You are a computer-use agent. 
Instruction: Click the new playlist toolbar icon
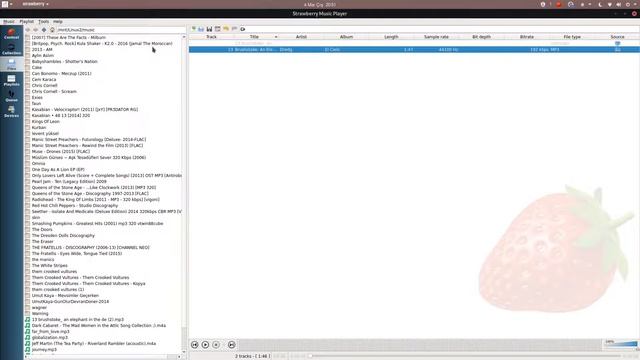click(x=193, y=29)
